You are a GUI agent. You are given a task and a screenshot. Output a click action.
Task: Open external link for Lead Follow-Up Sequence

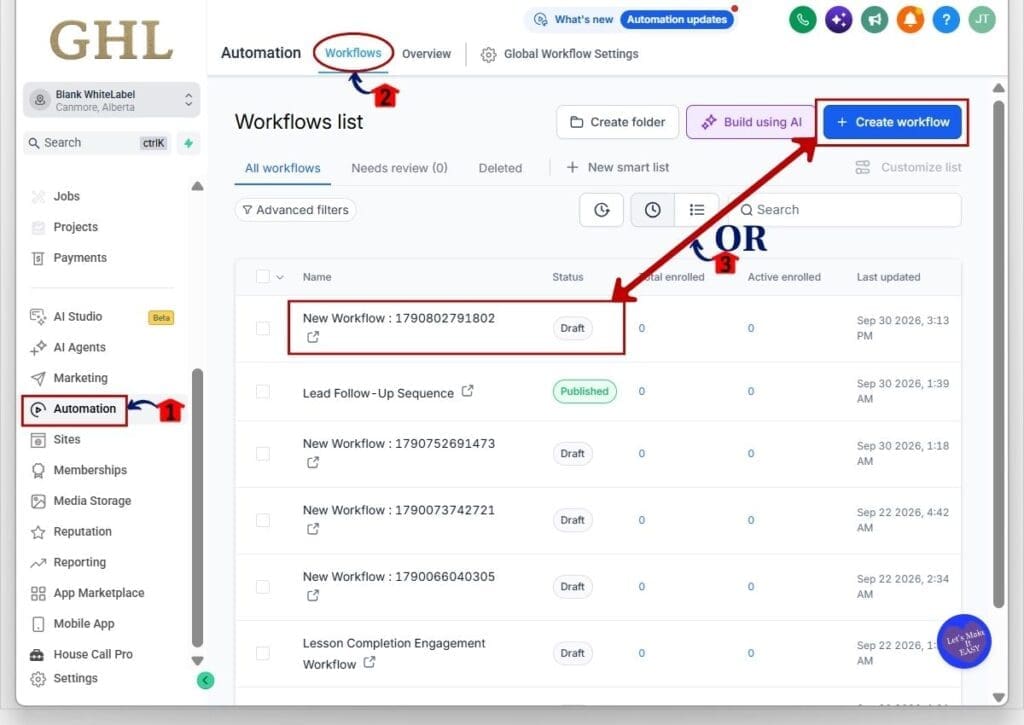click(x=468, y=391)
